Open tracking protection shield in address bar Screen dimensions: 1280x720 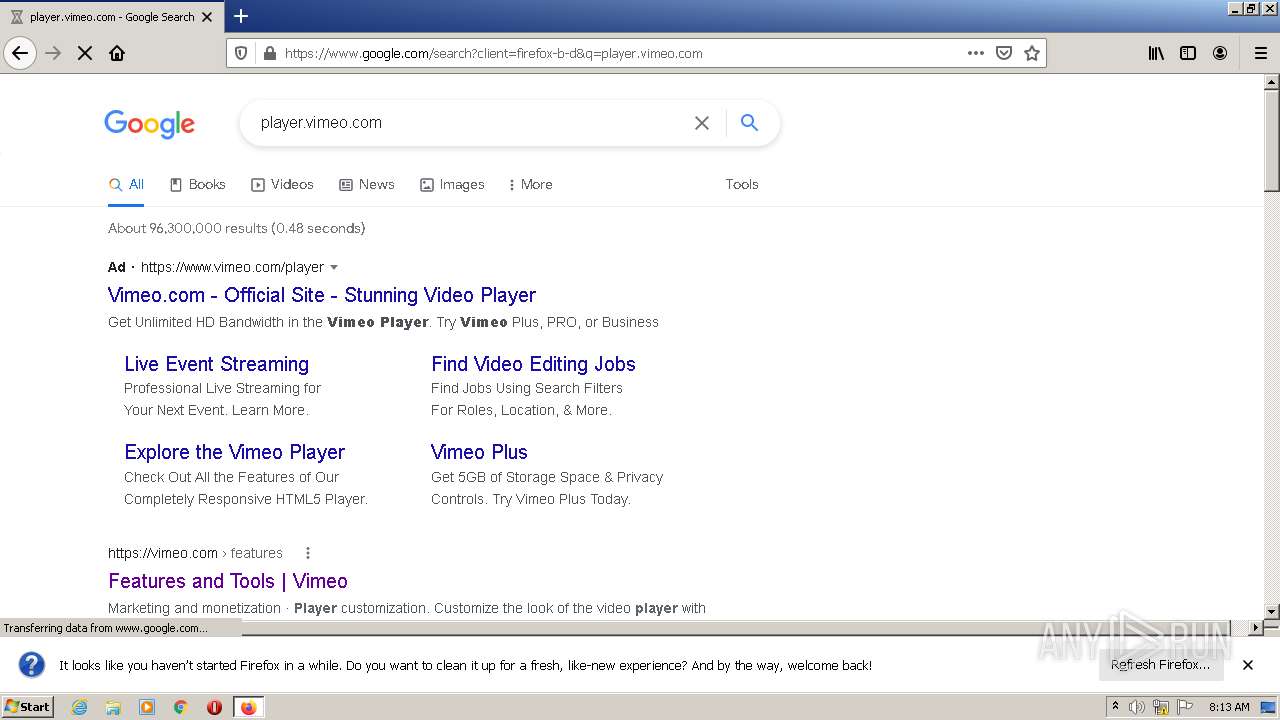[x=241, y=53]
